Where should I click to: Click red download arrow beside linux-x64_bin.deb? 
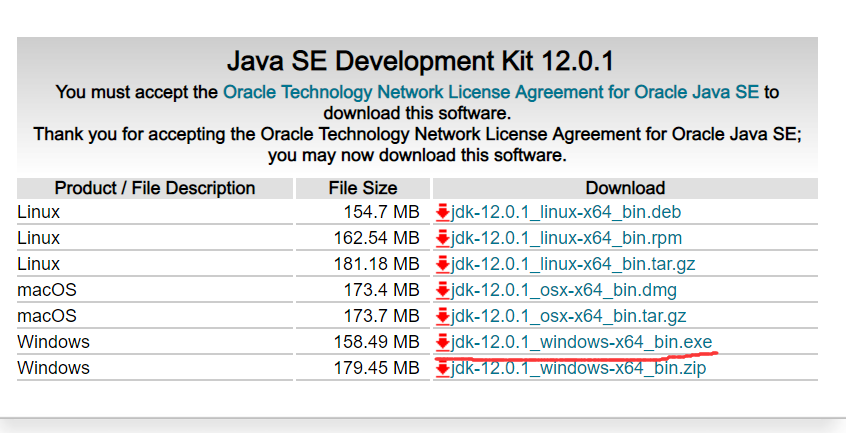pos(443,212)
